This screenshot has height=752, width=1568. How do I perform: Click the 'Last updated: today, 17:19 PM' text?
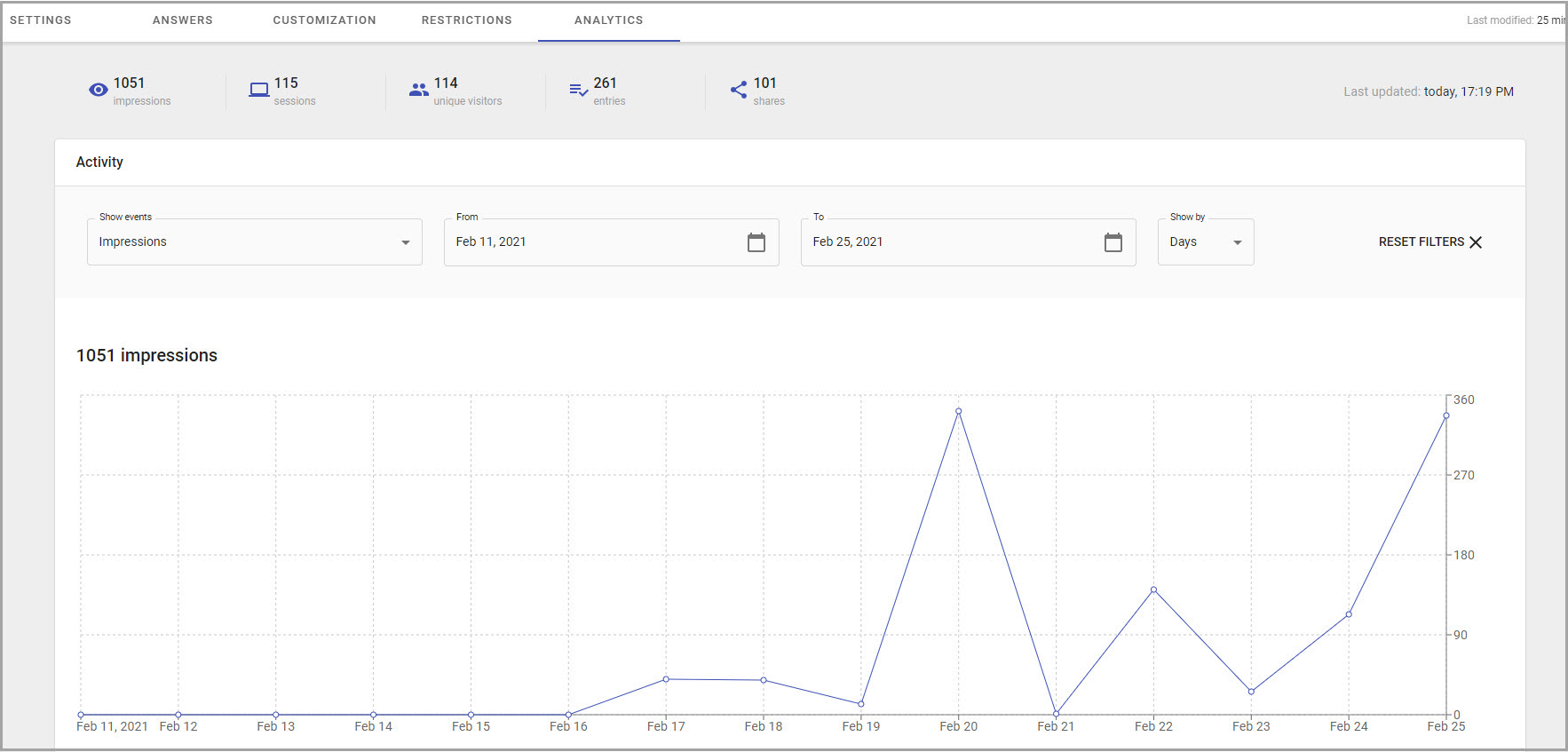[x=1429, y=91]
